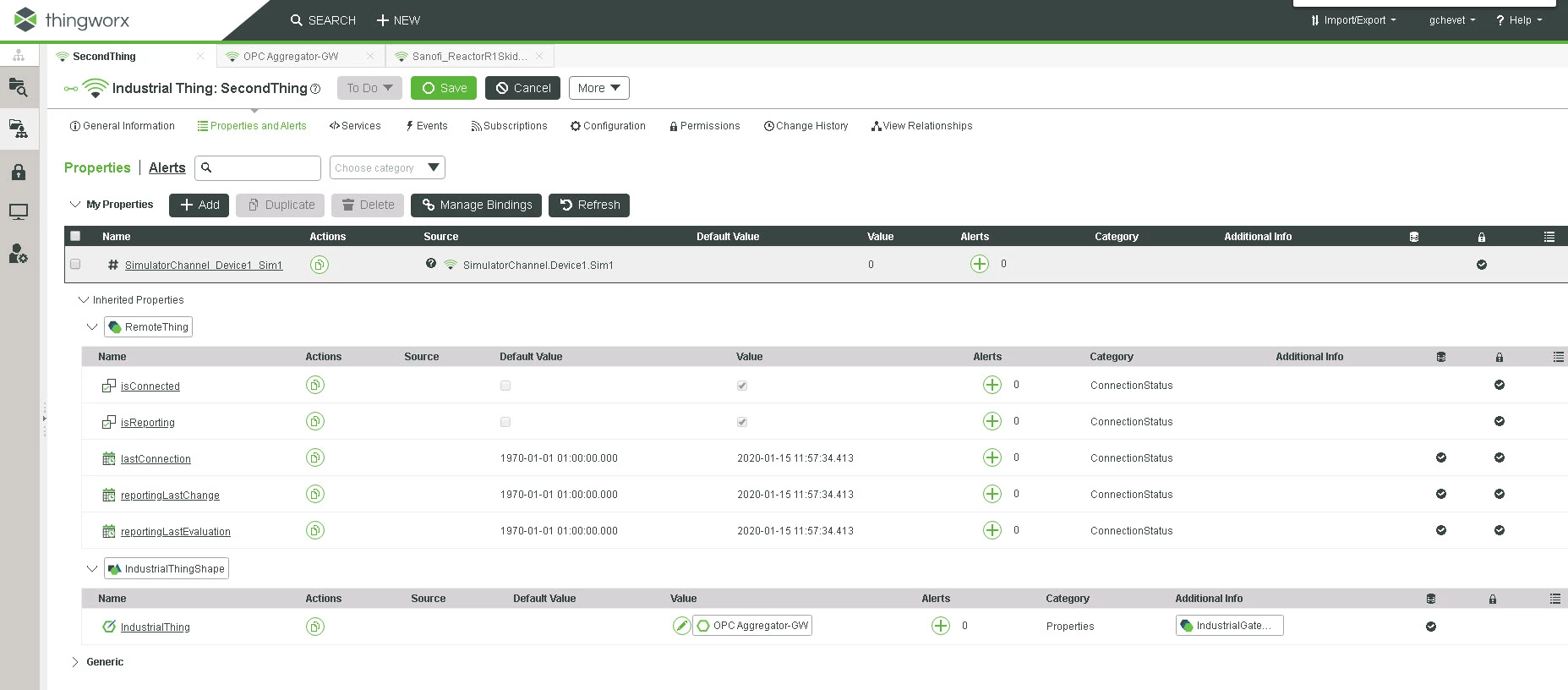Click the Cancel button
Image resolution: width=1568 pixels, height=690 pixels.
[x=522, y=88]
